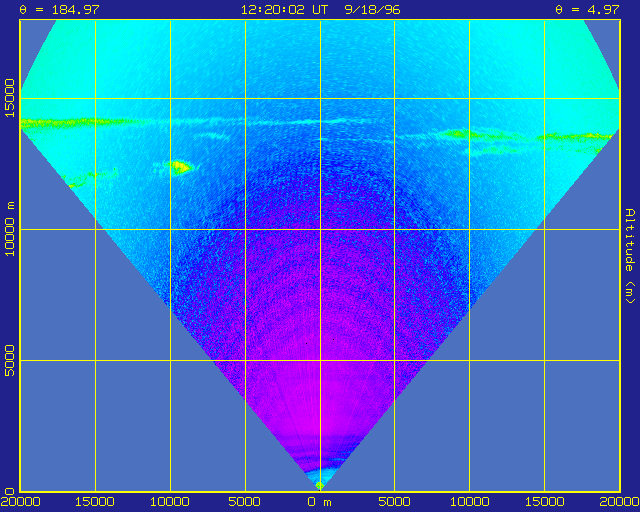Click the 15000 label on the vertical altitude axis
This screenshot has height=512, width=640.
click(x=9, y=98)
